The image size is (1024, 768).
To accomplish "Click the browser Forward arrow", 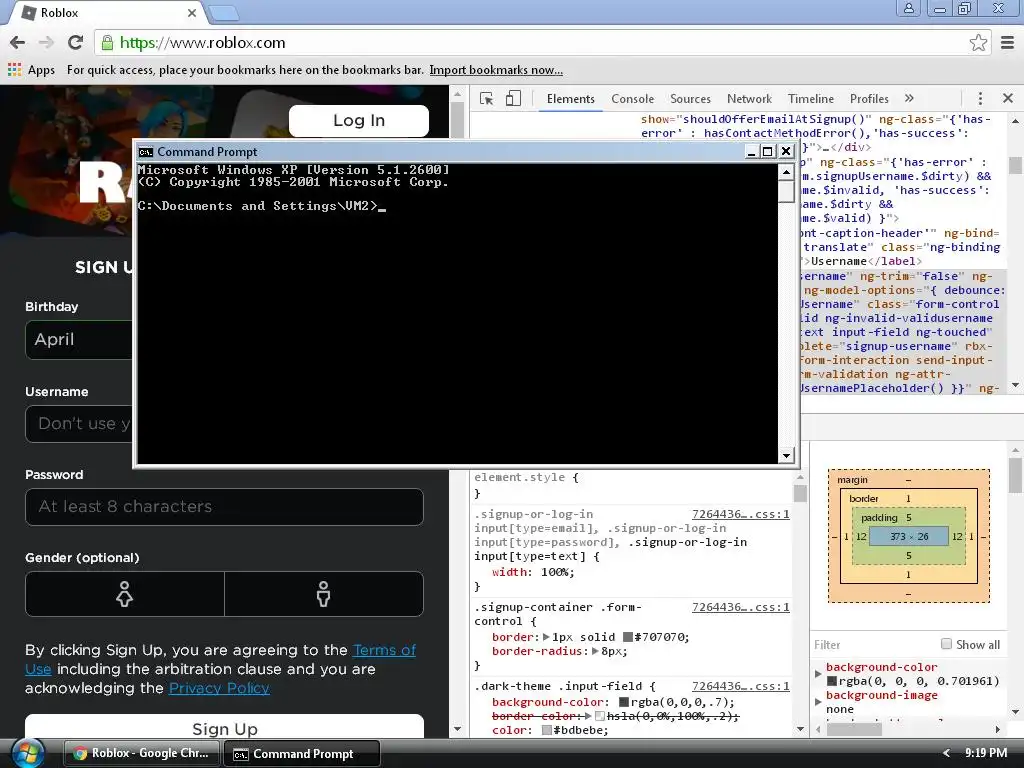I will (x=46, y=42).
